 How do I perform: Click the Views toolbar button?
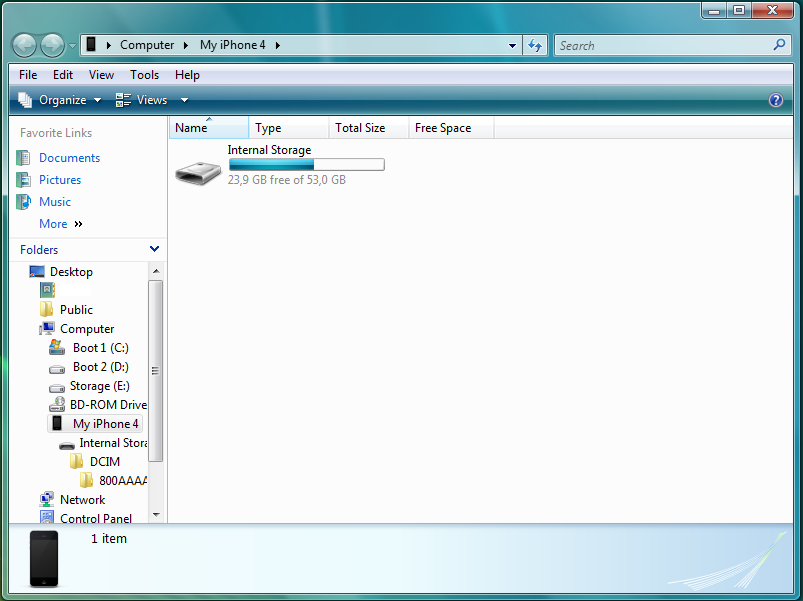[x=142, y=100]
